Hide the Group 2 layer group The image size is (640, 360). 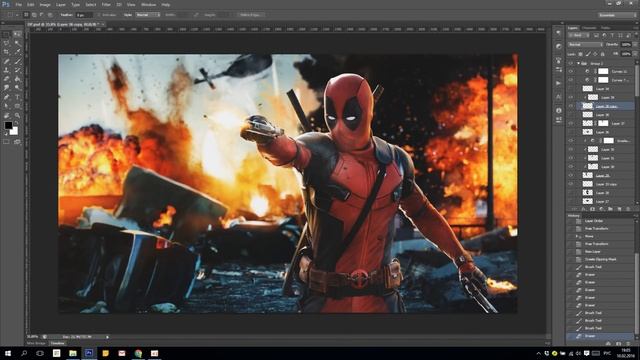[x=571, y=63]
